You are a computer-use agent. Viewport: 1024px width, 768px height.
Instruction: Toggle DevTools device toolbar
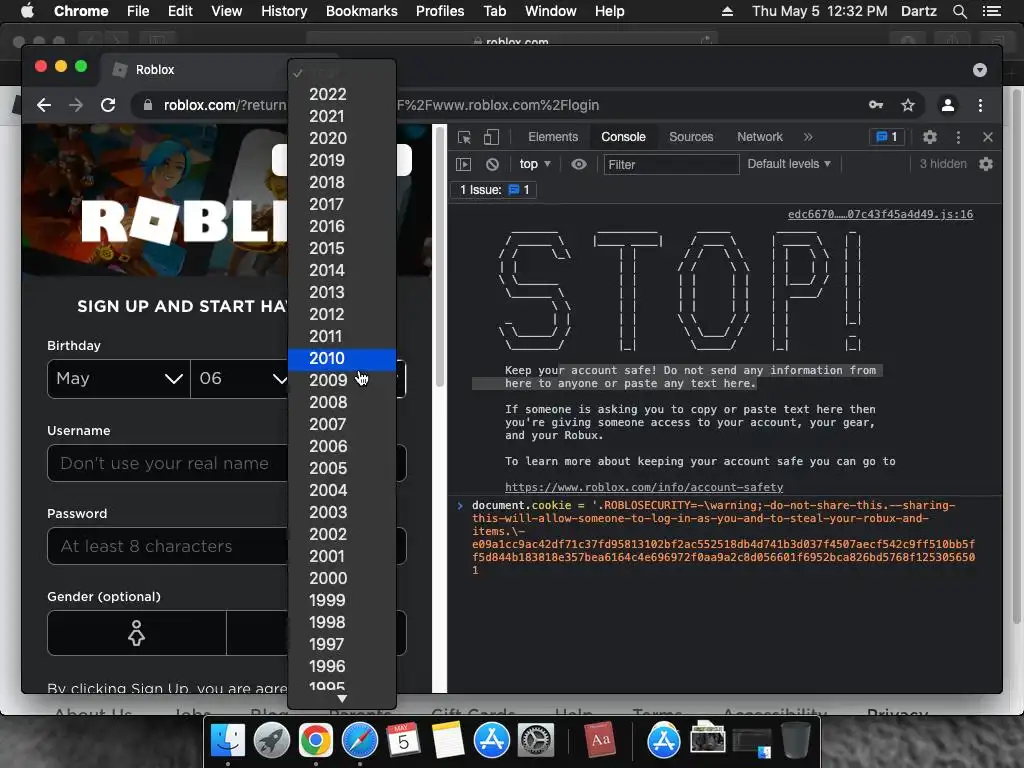click(x=491, y=137)
